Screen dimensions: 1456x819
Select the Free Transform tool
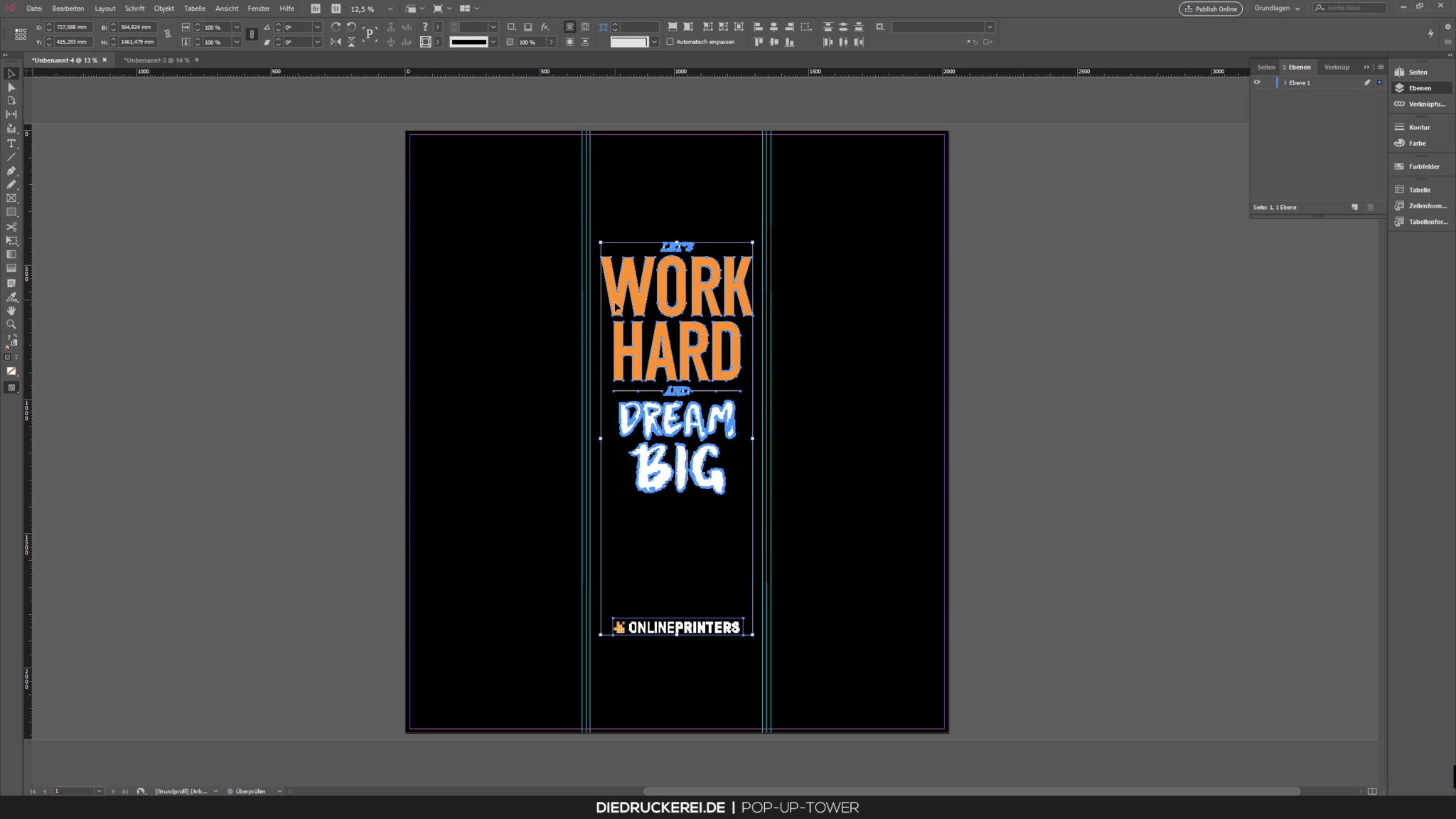pos(11,240)
